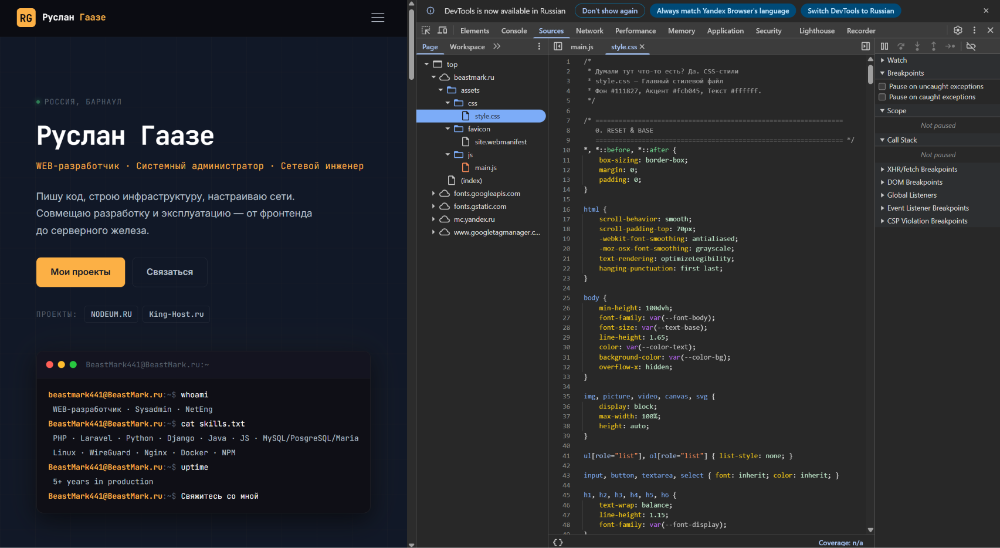Screen dimensions: 1000x548
Task: Collapse the css folder
Action: (448, 103)
